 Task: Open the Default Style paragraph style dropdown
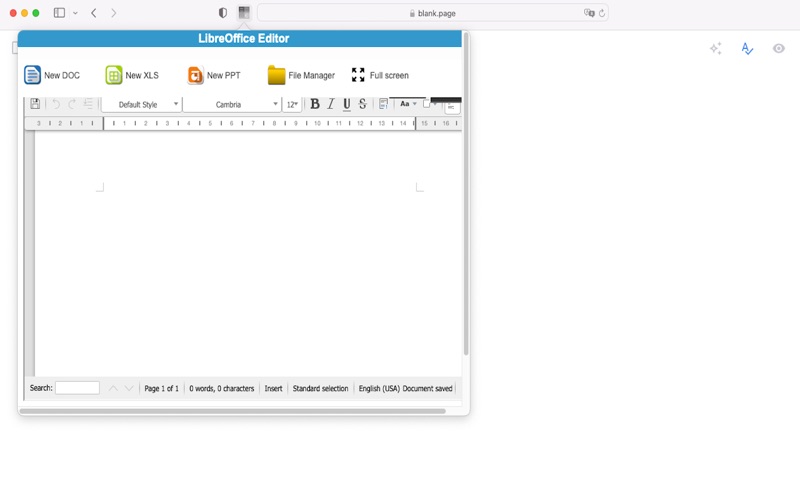click(141, 105)
